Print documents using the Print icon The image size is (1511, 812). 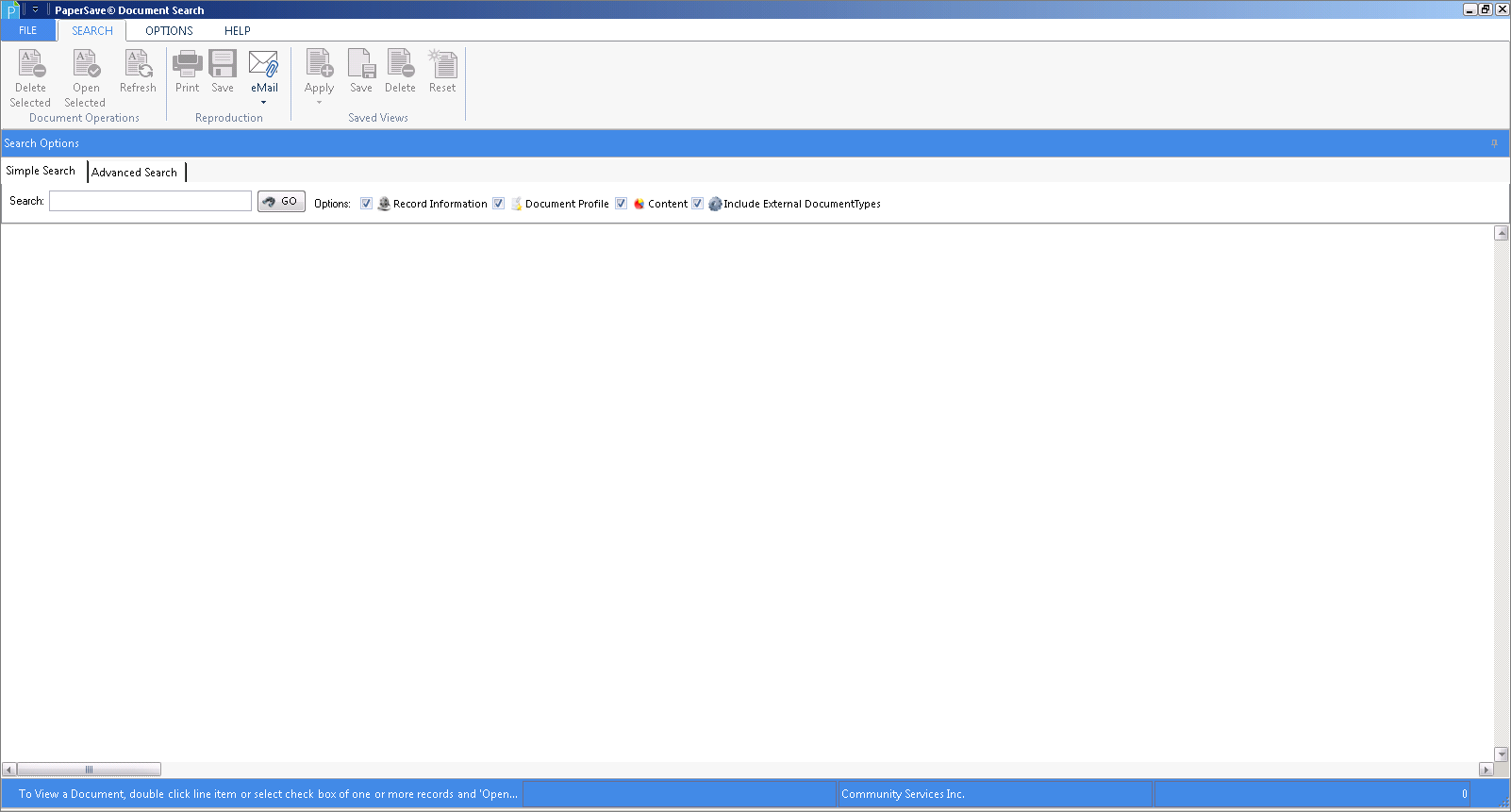[188, 63]
